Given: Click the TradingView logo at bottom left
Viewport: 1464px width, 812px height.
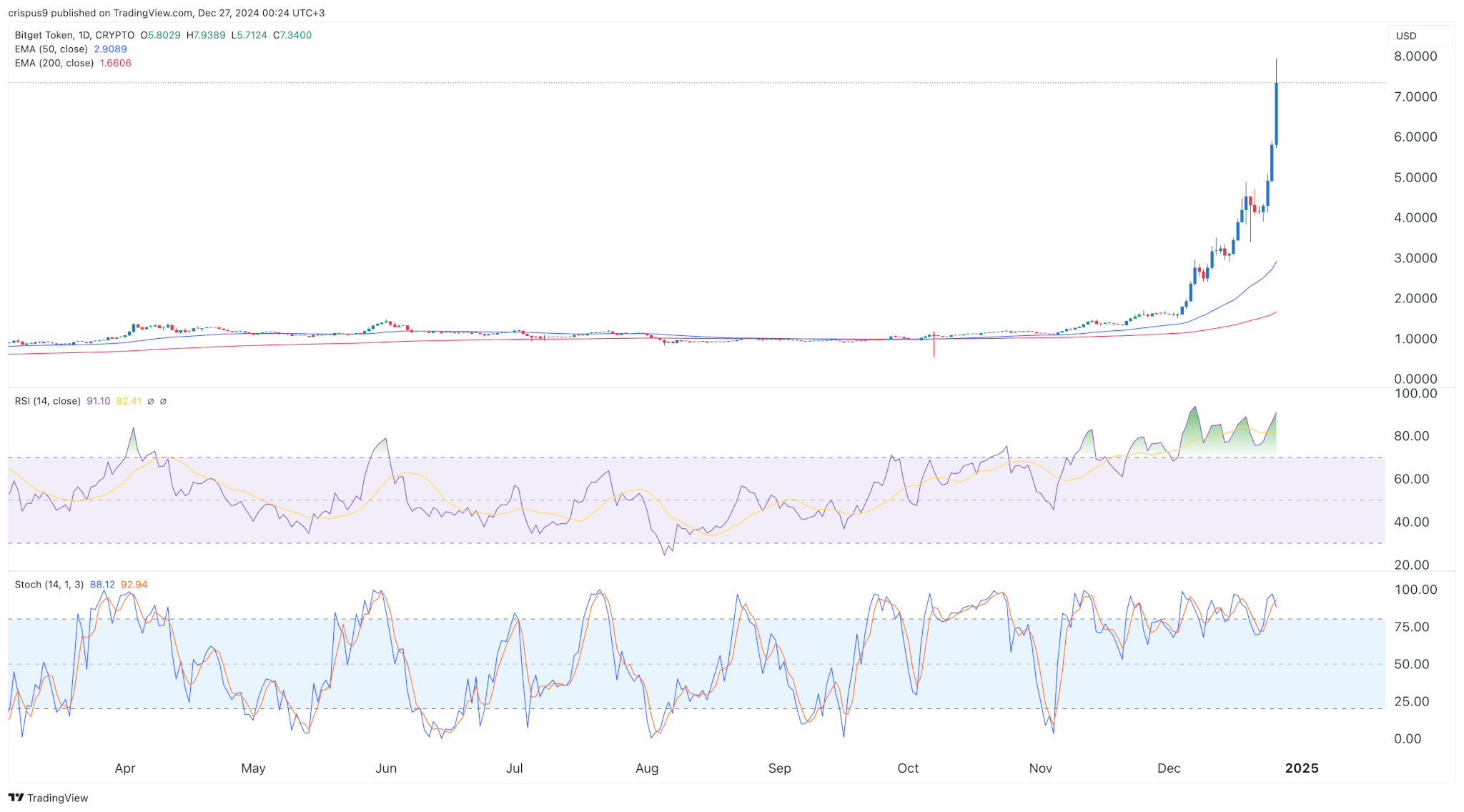Looking at the screenshot, I should point(48,798).
